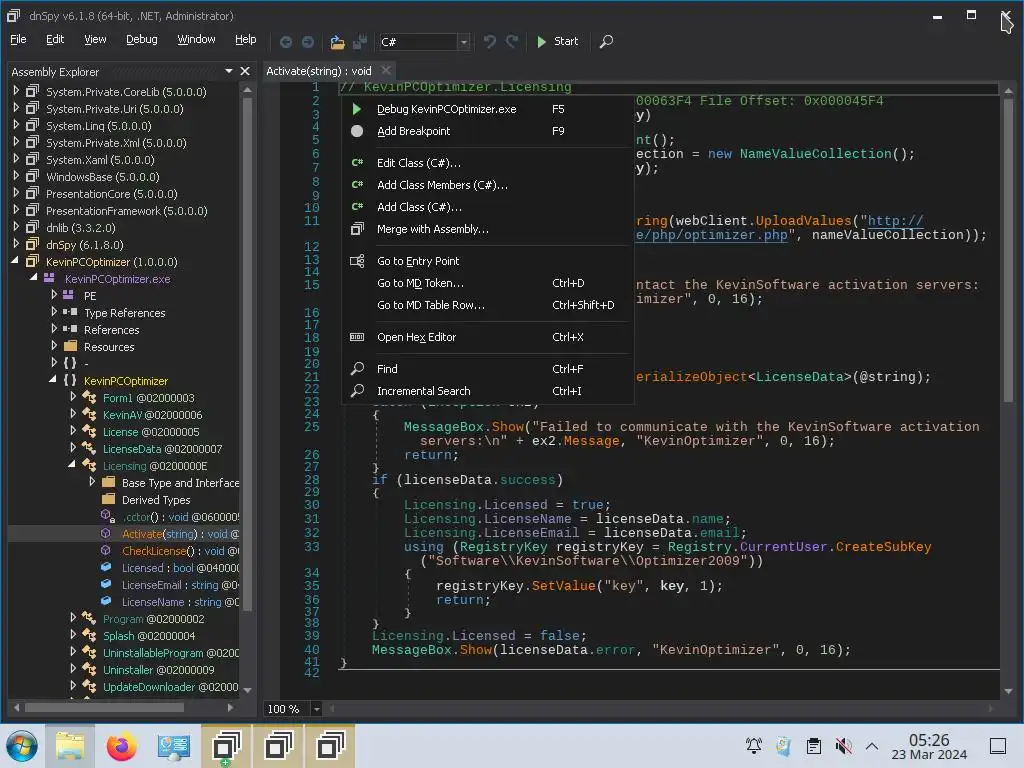This screenshot has width=1024, height=768.
Task: Click the Undo toolbar icon
Action: coord(489,42)
